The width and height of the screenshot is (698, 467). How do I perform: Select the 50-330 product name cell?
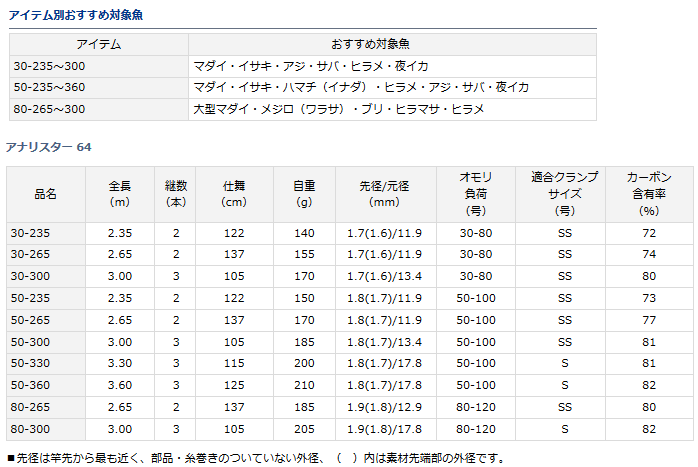coord(30,363)
